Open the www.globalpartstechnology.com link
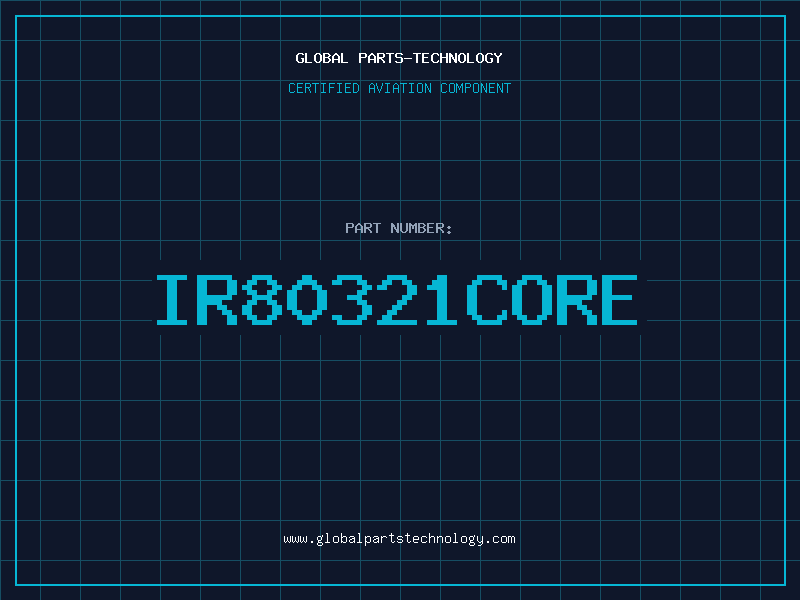The height and width of the screenshot is (600, 800). click(399, 539)
